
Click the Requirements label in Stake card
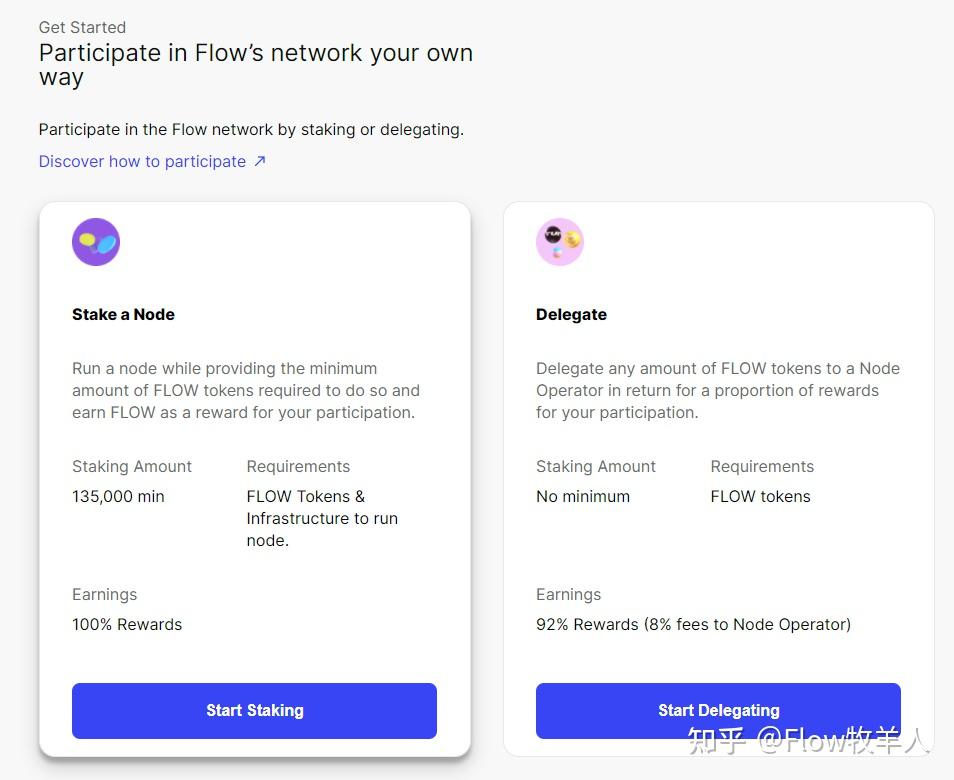click(x=298, y=467)
